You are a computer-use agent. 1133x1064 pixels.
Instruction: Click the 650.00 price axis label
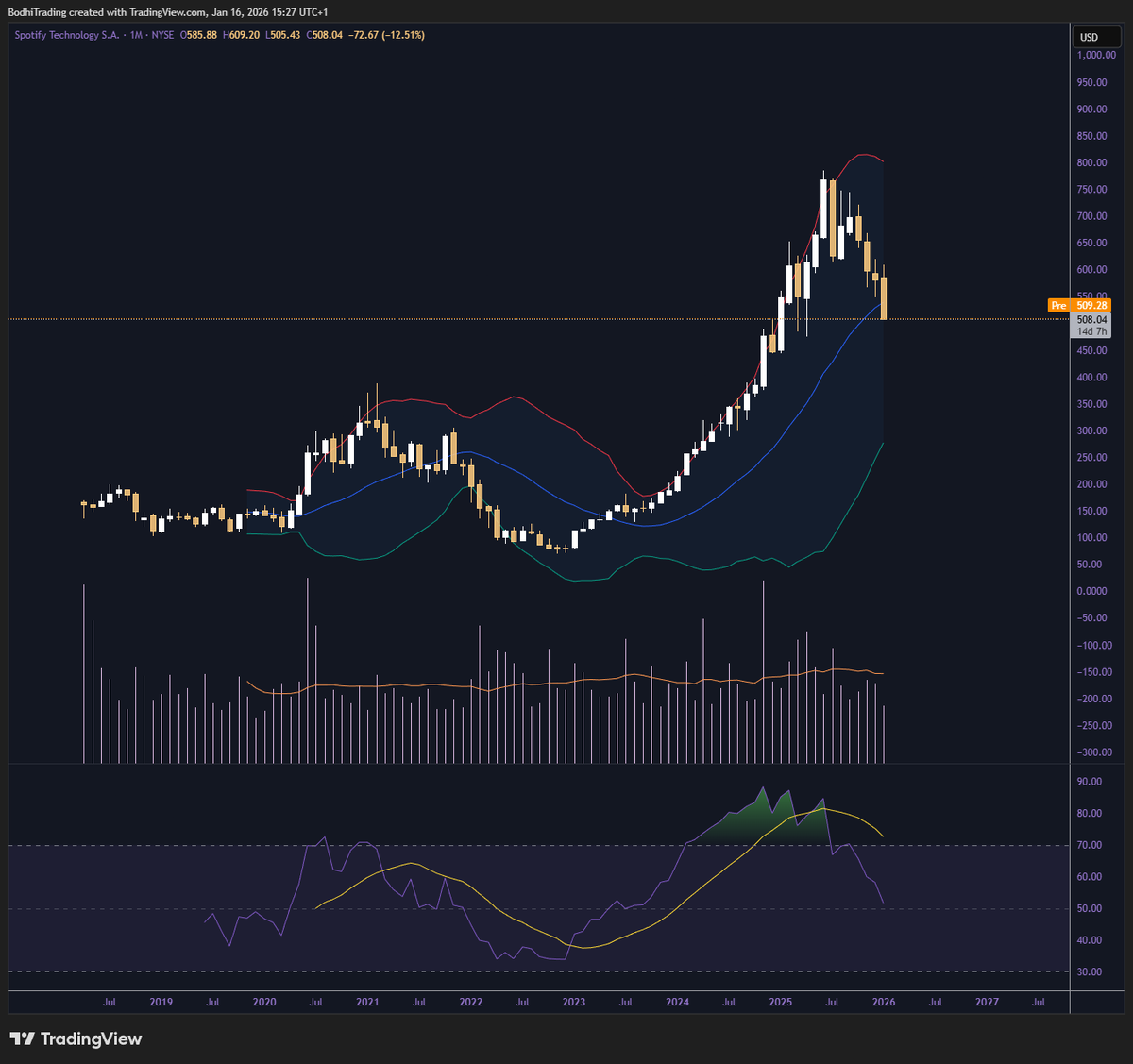pos(1092,244)
